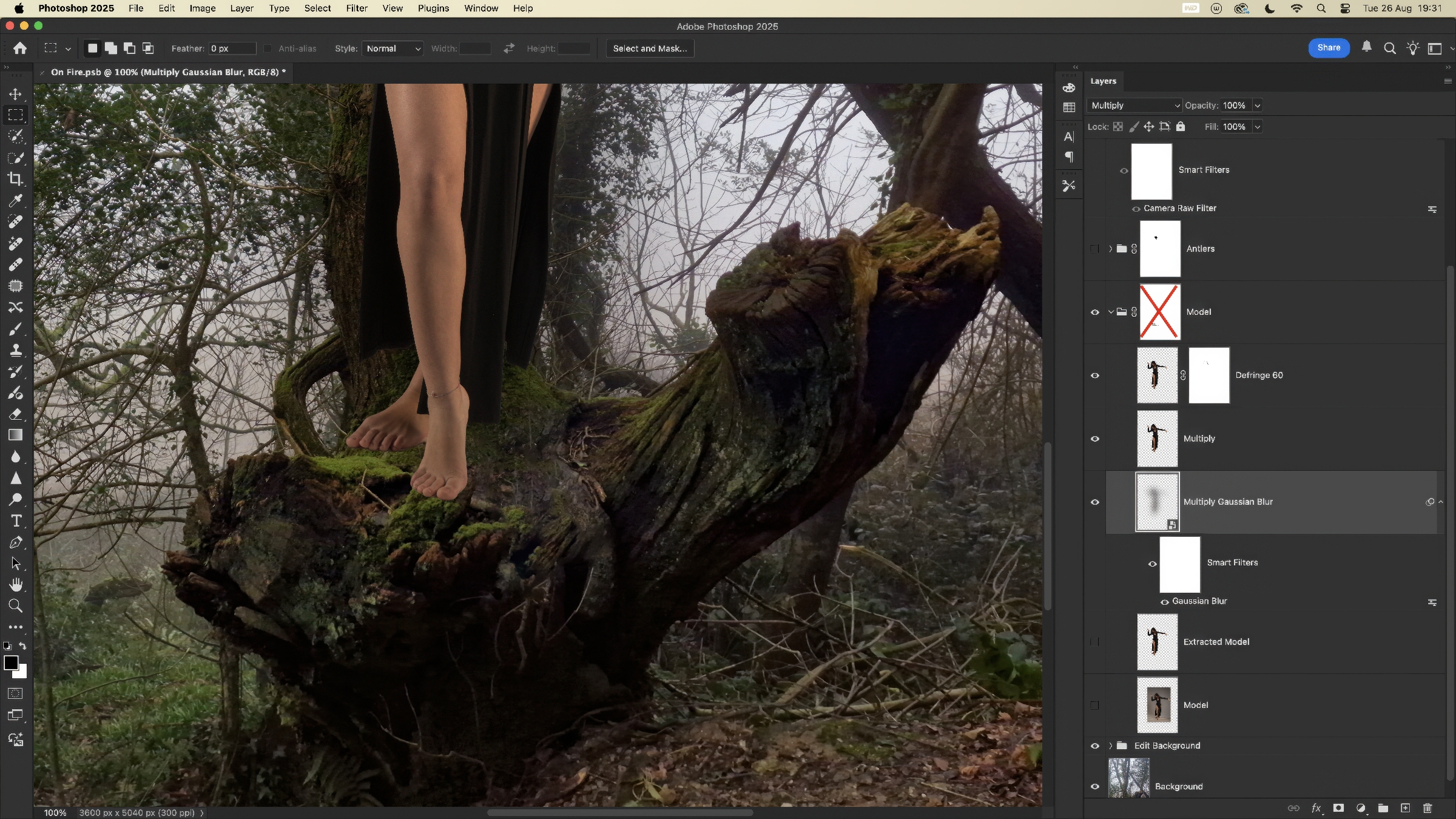Hide the Background layer
This screenshot has width=1456, height=819.
pyautogui.click(x=1095, y=787)
